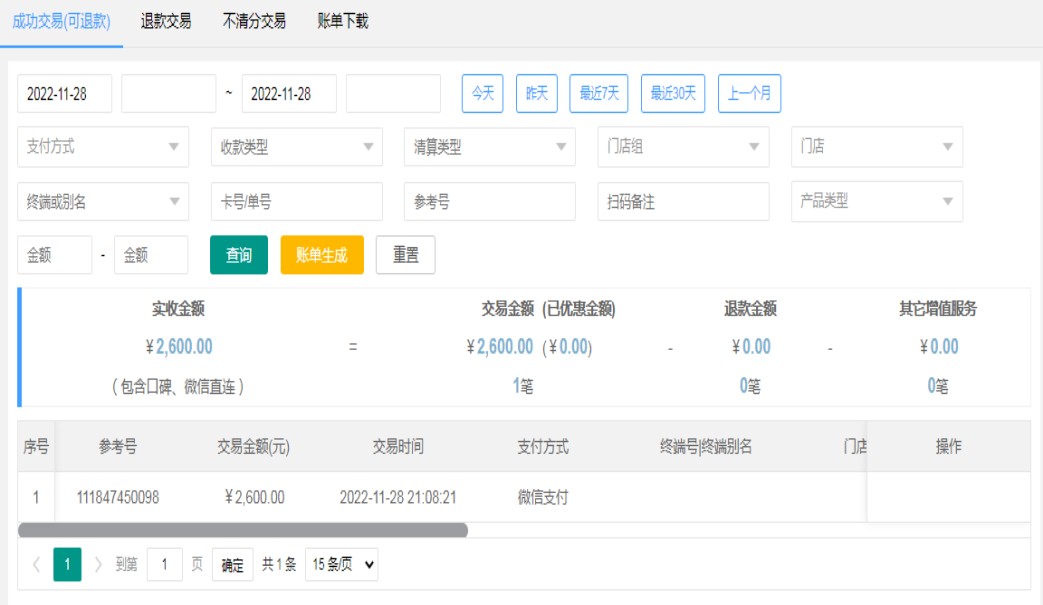This screenshot has height=605, width=1043.
Task: Open the 收款类型 dropdown
Action: point(296,147)
